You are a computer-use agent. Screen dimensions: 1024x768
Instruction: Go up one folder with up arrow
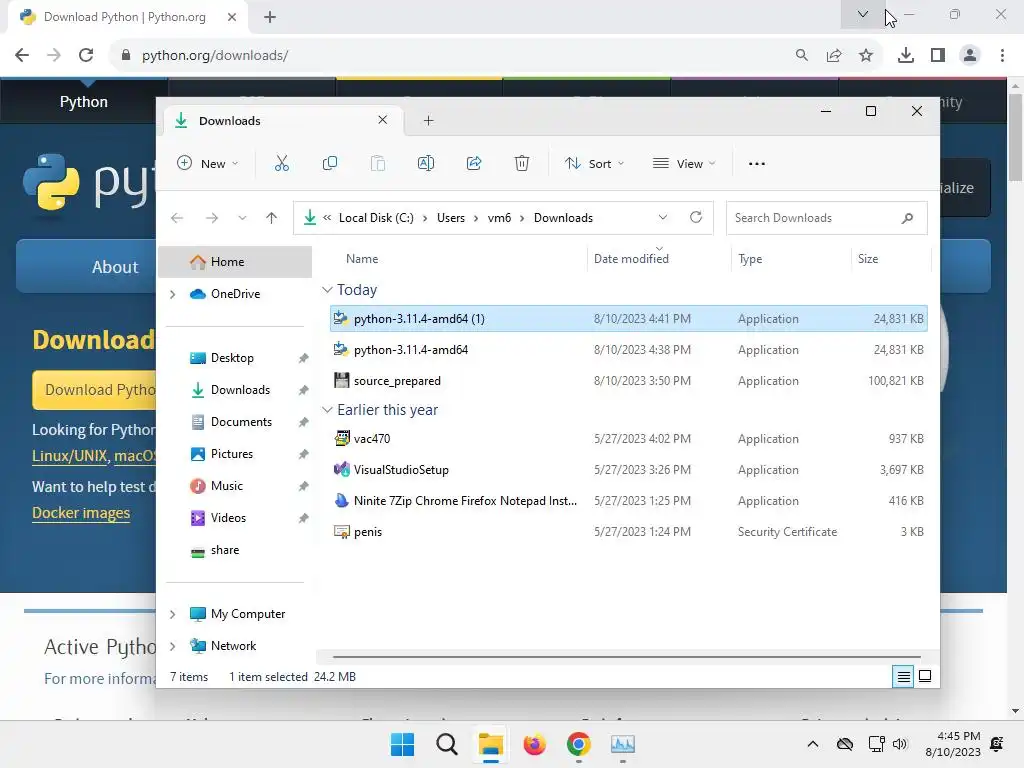coord(272,217)
